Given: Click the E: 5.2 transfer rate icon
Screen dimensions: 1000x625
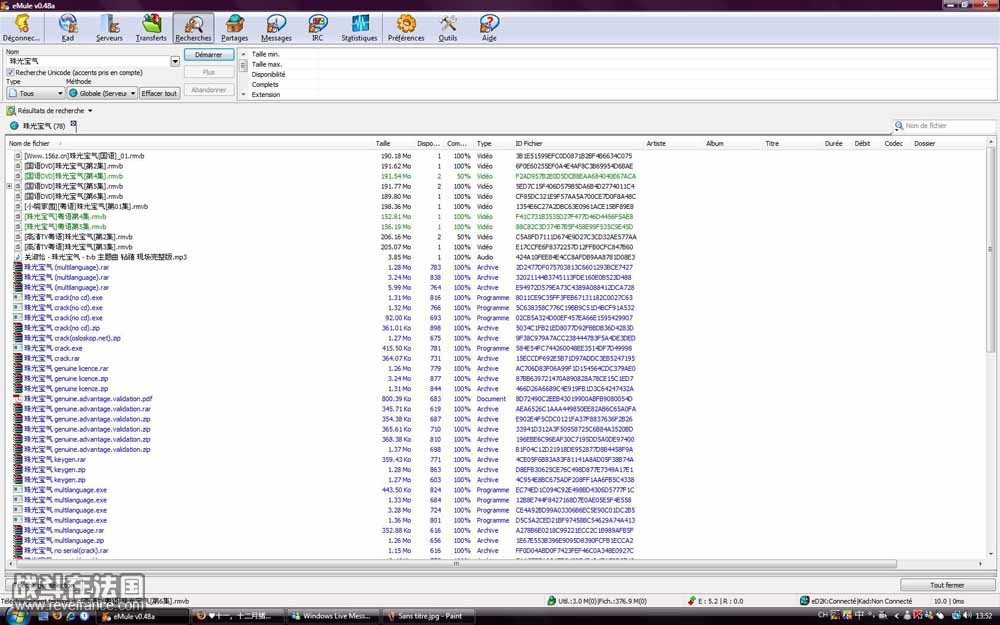Looking at the screenshot, I should click(x=691, y=601).
